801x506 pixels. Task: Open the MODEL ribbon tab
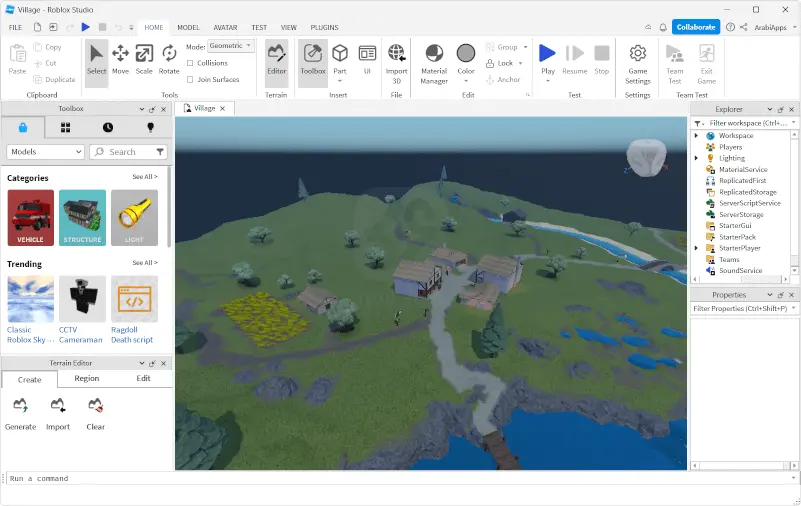[188, 27]
